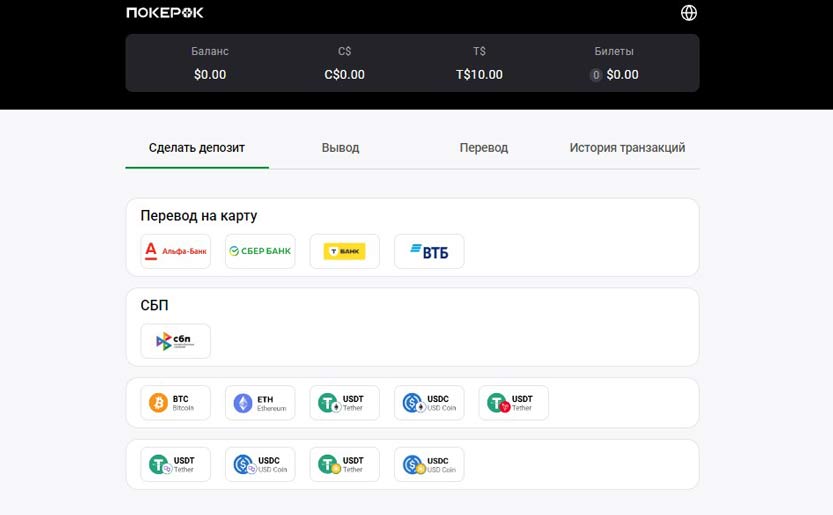Image resolution: width=833 pixels, height=515 pixels.
Task: Click the C$ column label
Action: [344, 52]
